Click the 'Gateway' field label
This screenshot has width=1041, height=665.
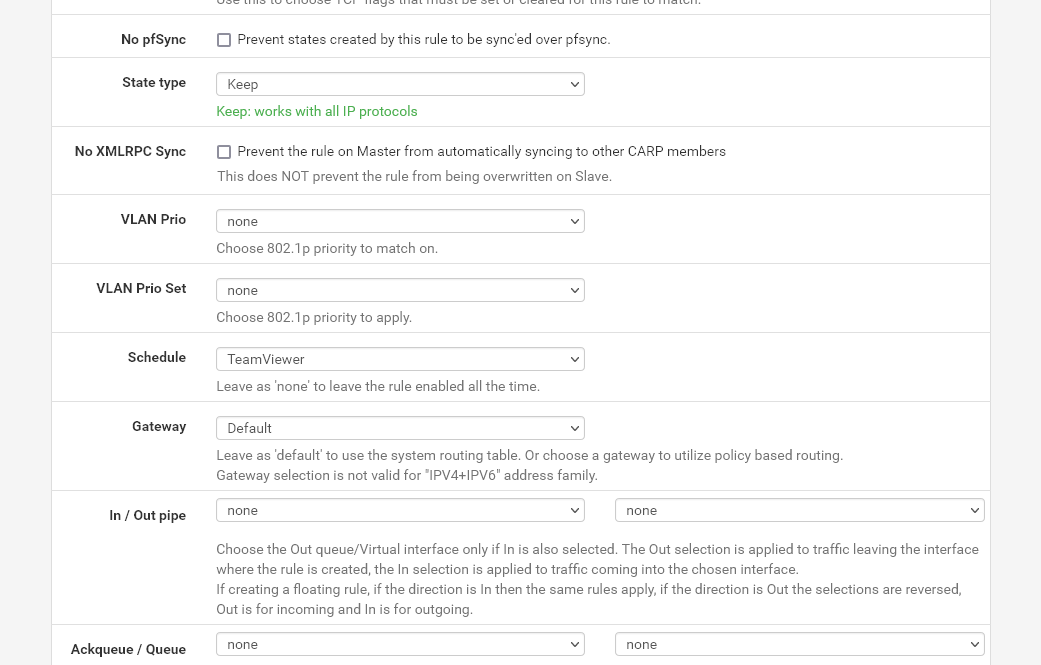click(159, 427)
